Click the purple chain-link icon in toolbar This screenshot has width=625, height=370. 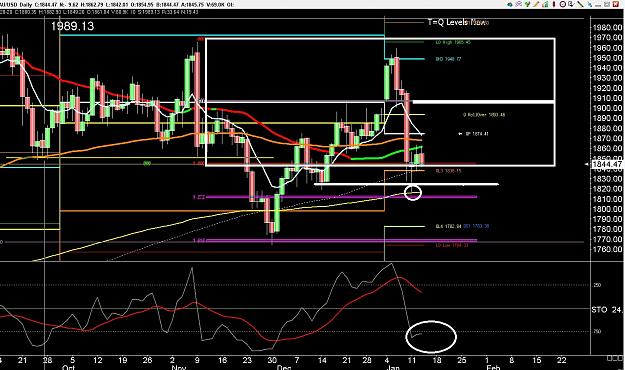coord(519,4)
